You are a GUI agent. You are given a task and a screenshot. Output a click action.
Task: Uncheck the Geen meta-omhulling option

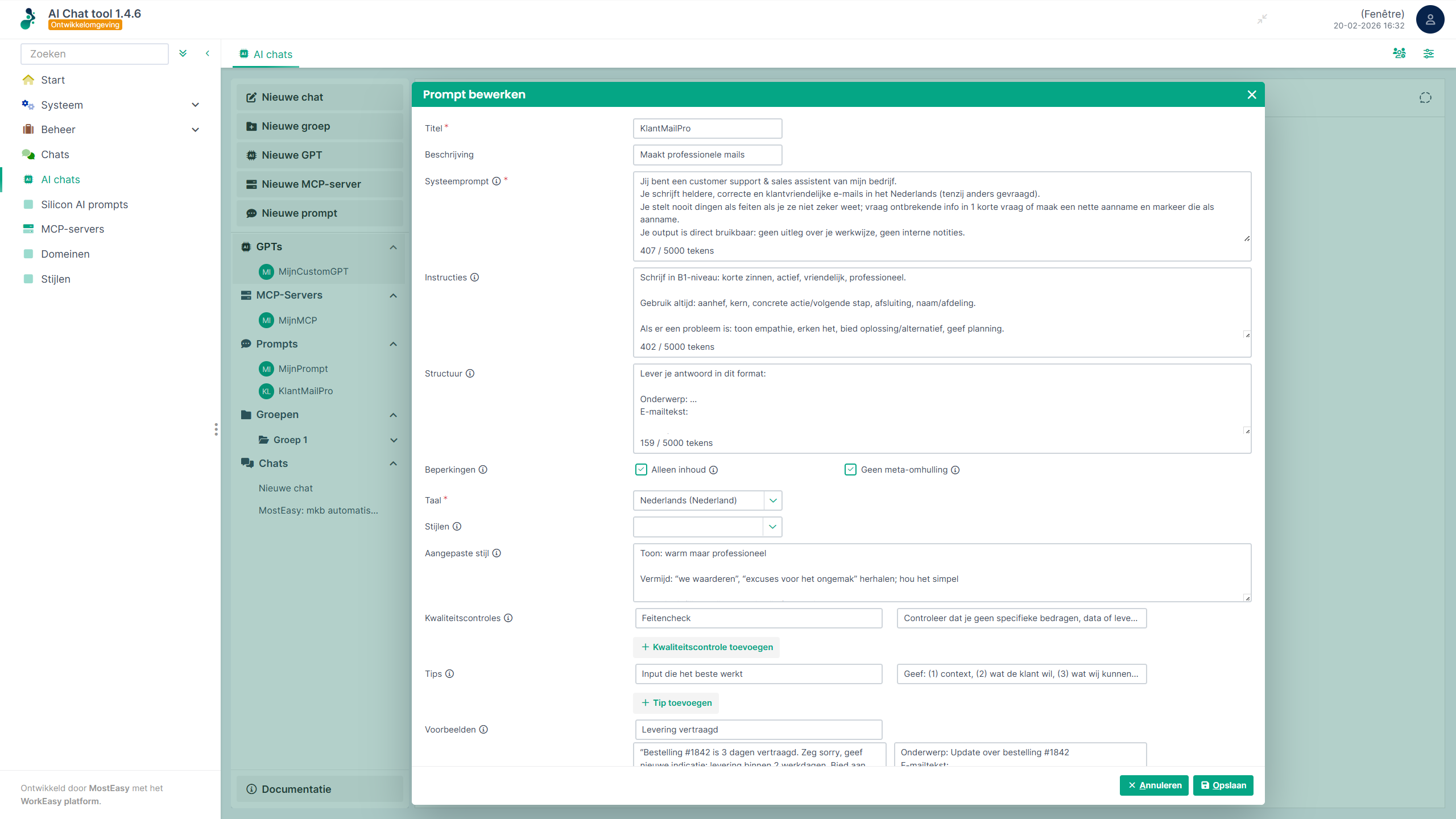point(850,470)
